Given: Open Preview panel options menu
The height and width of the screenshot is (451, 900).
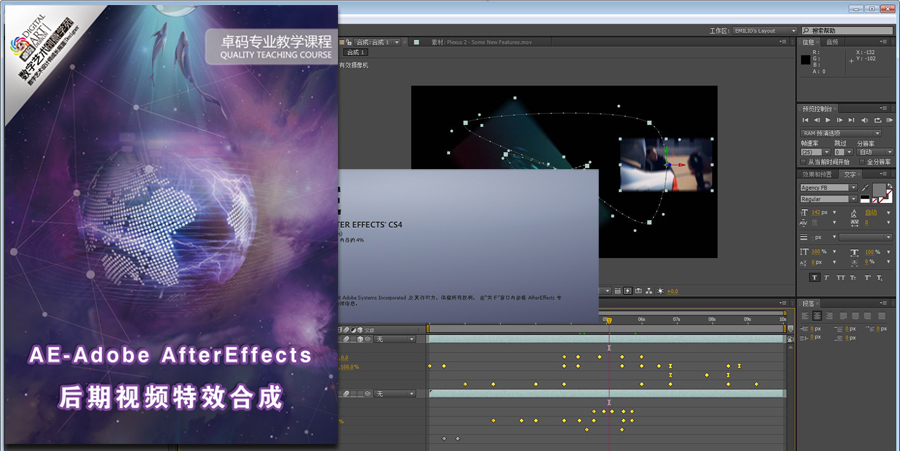Looking at the screenshot, I should click(x=883, y=107).
